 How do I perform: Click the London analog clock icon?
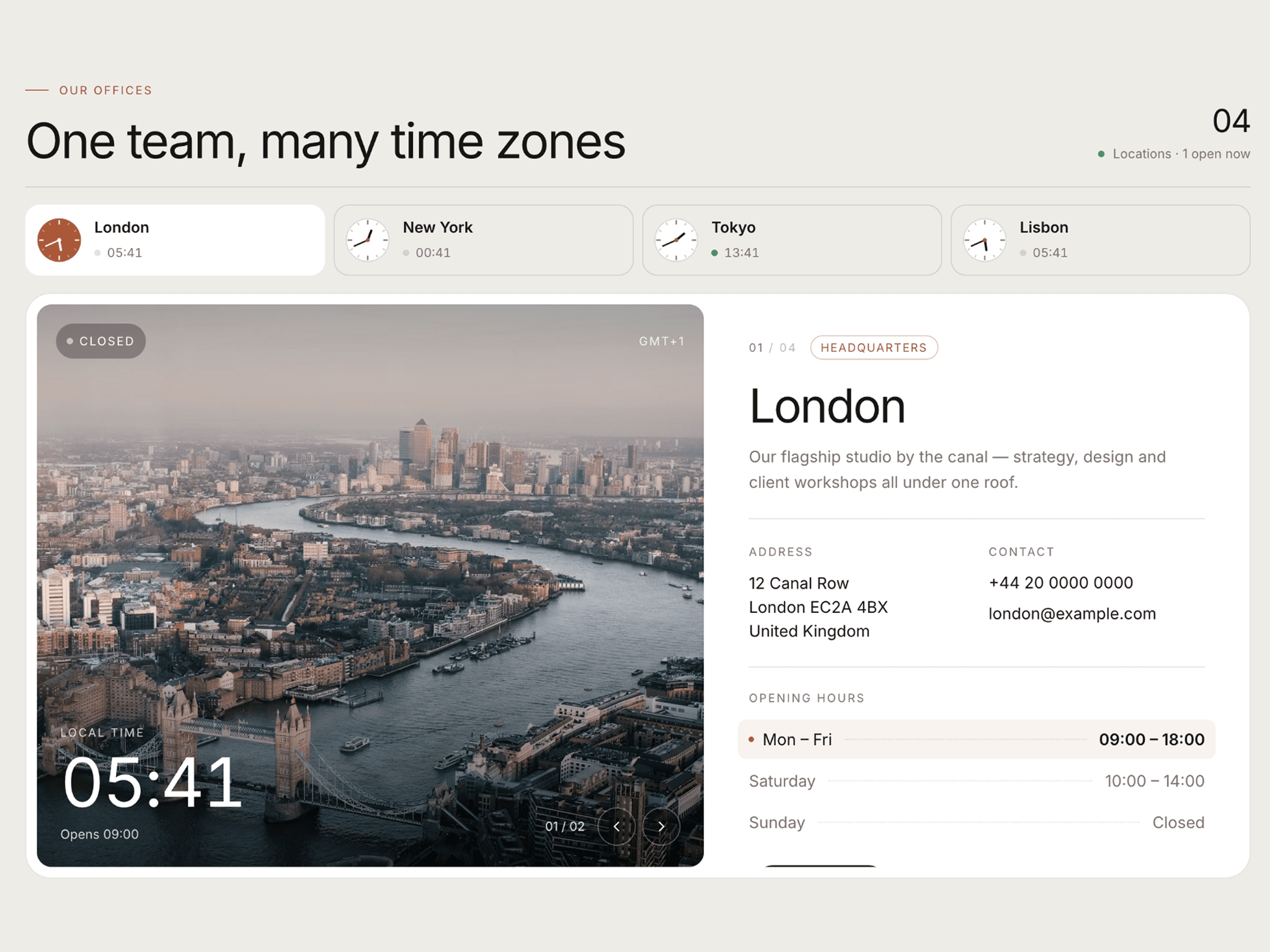[59, 240]
